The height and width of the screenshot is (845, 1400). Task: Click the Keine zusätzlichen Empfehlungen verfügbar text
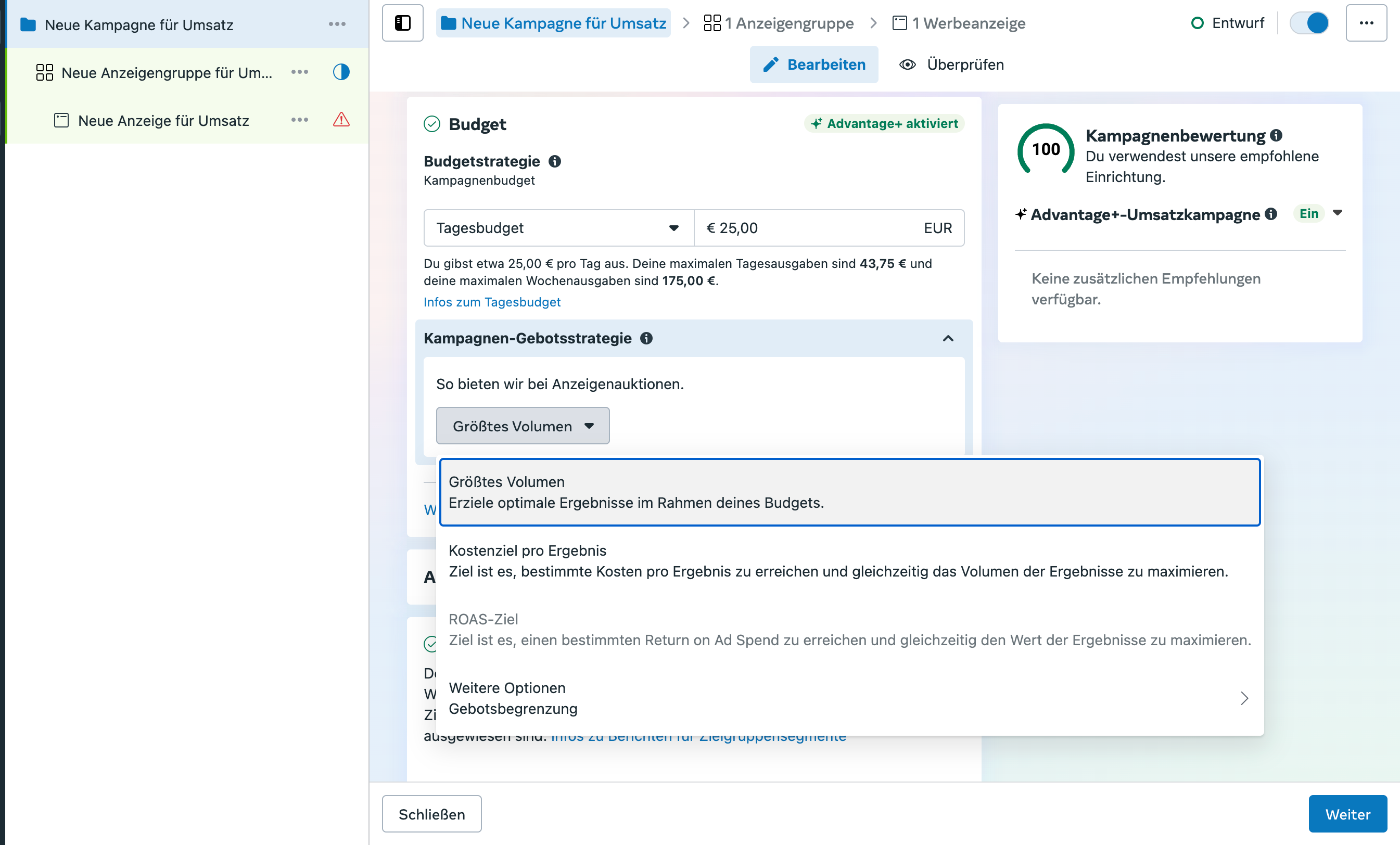1146,288
